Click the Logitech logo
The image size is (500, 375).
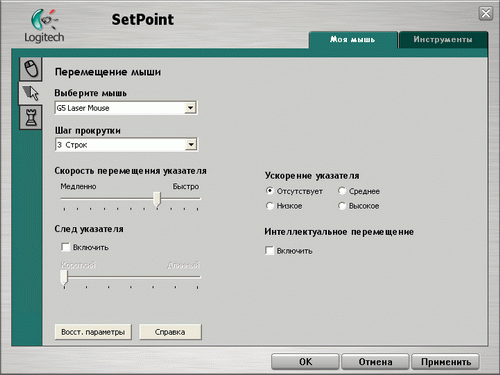tap(44, 26)
